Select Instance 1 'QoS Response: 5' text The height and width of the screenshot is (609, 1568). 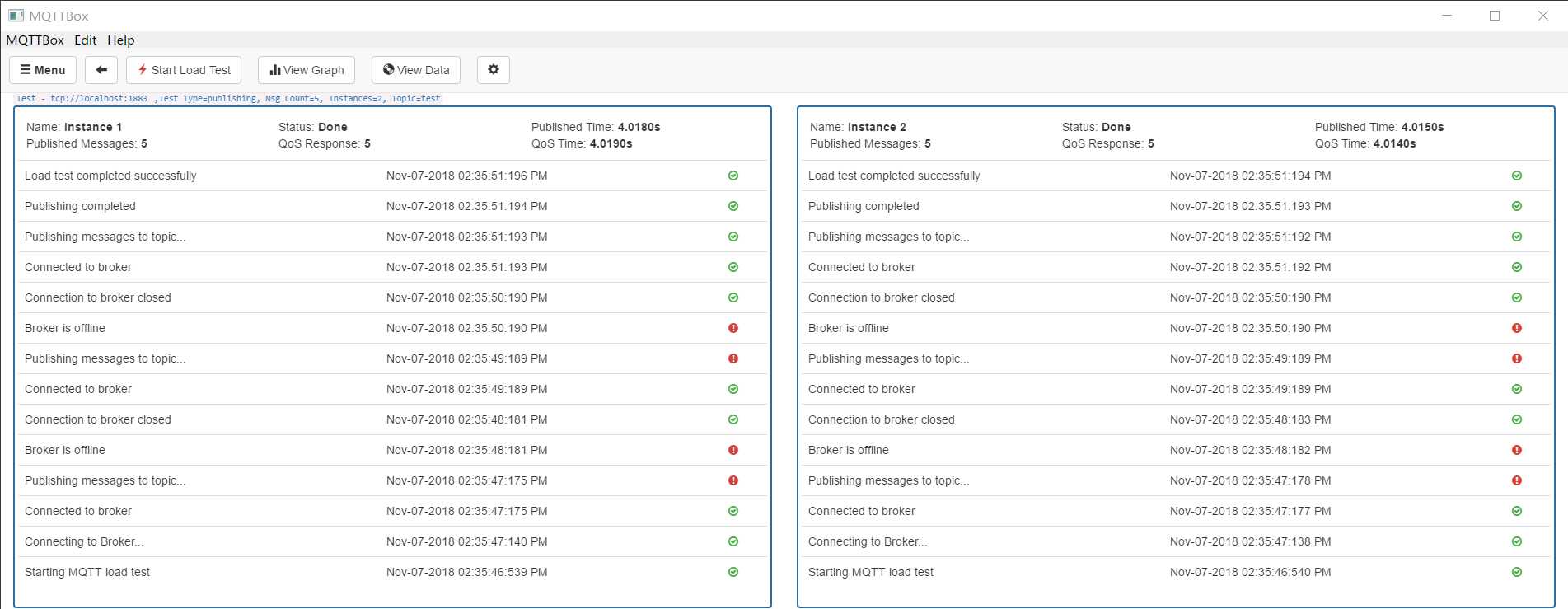[x=325, y=143]
